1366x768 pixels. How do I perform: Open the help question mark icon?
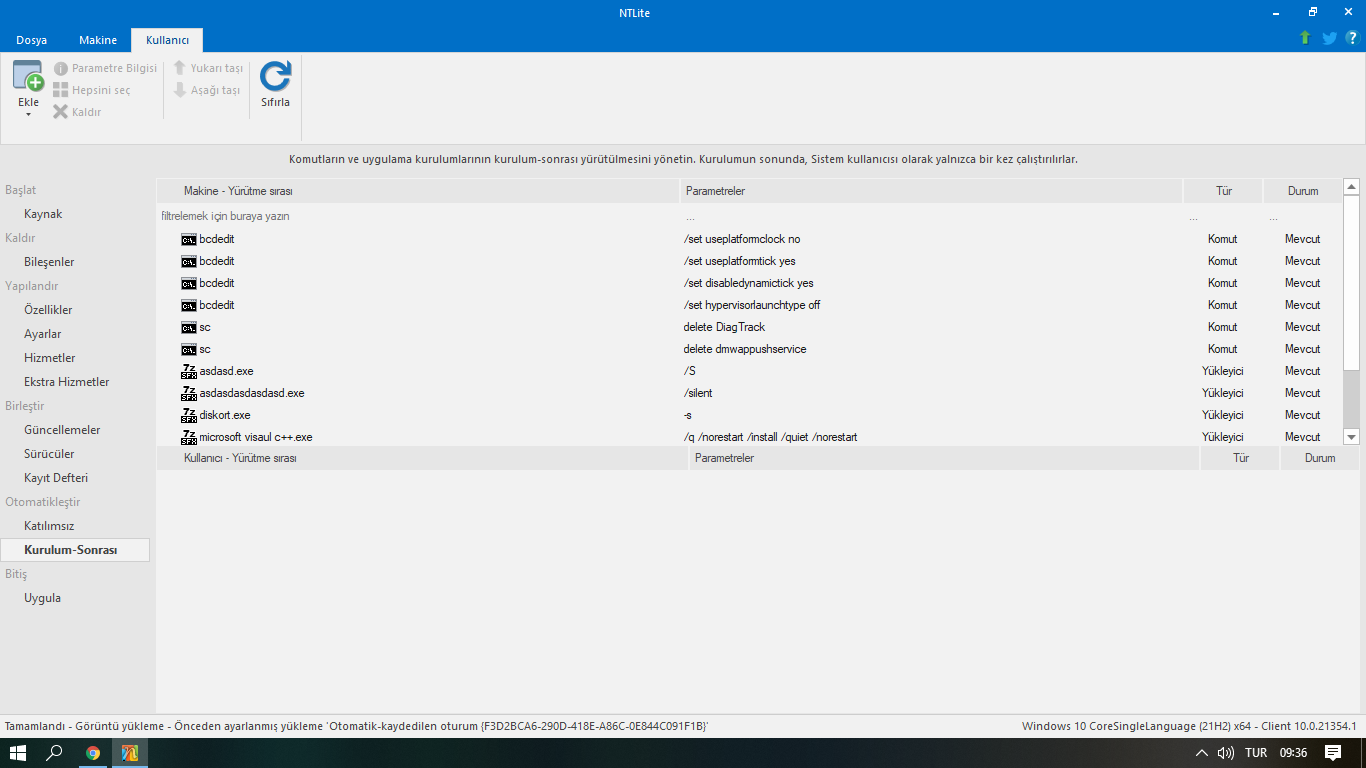click(x=1352, y=38)
